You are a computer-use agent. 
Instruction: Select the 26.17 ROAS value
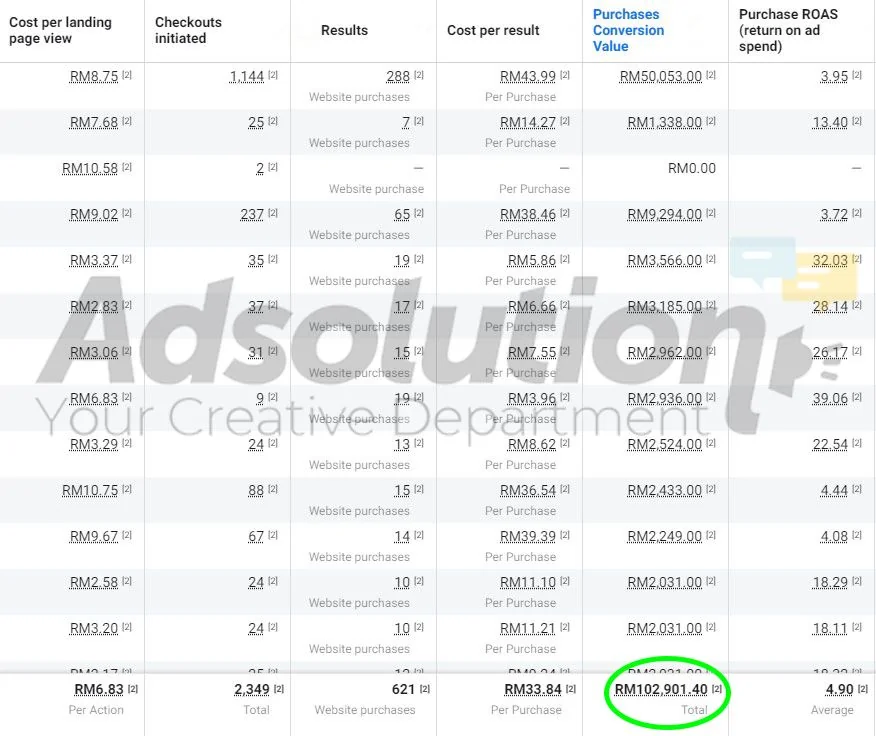point(830,352)
